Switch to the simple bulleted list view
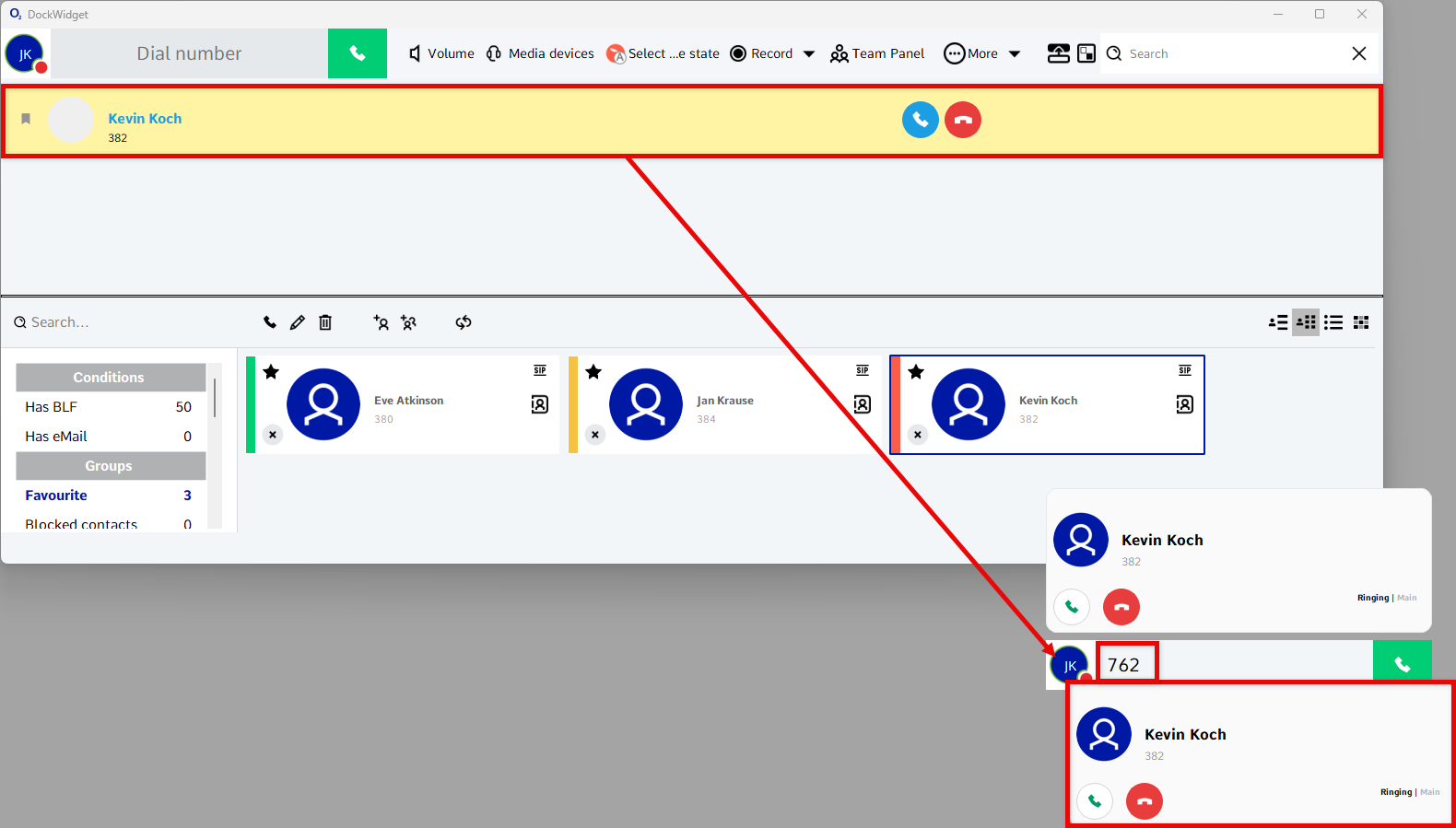The image size is (1456, 828). coord(1333,322)
